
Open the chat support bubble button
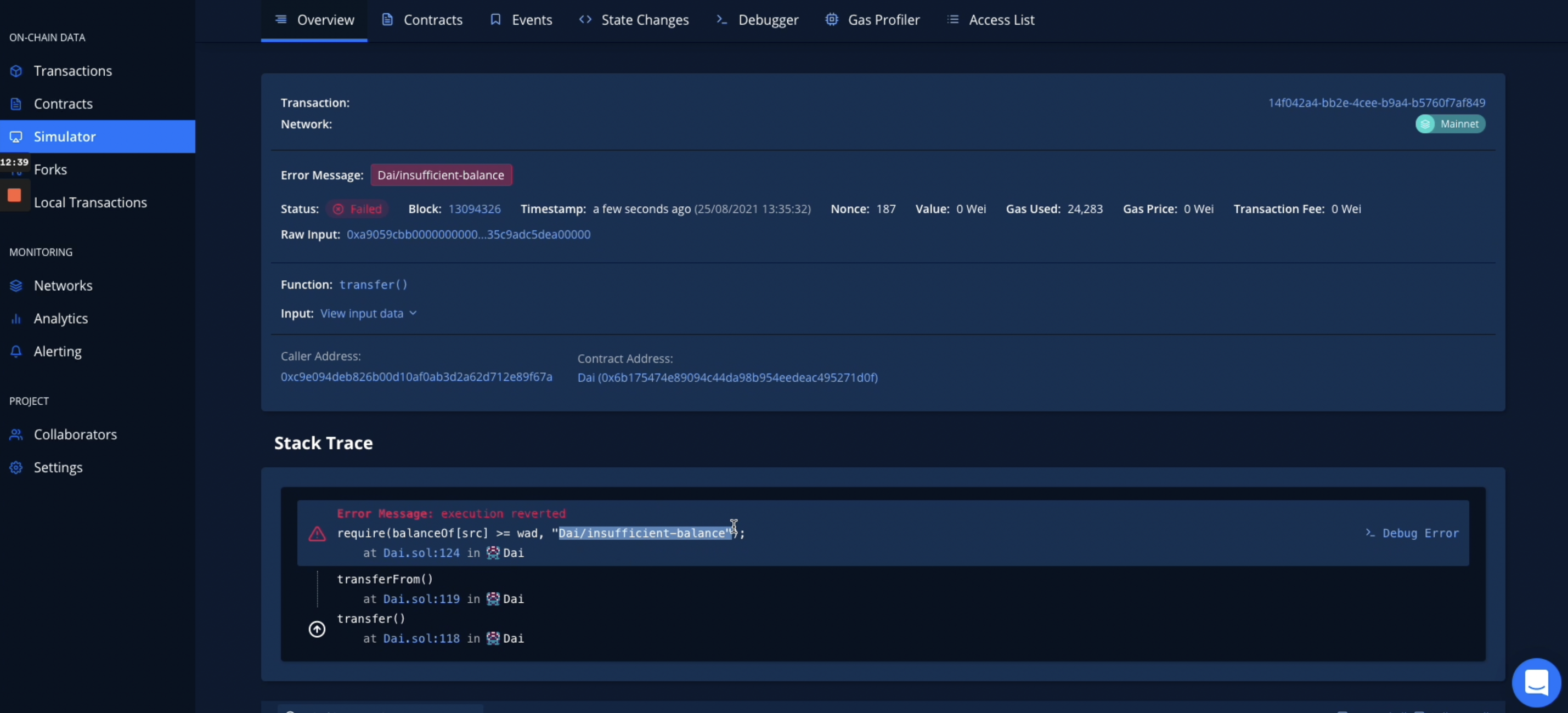click(1536, 683)
